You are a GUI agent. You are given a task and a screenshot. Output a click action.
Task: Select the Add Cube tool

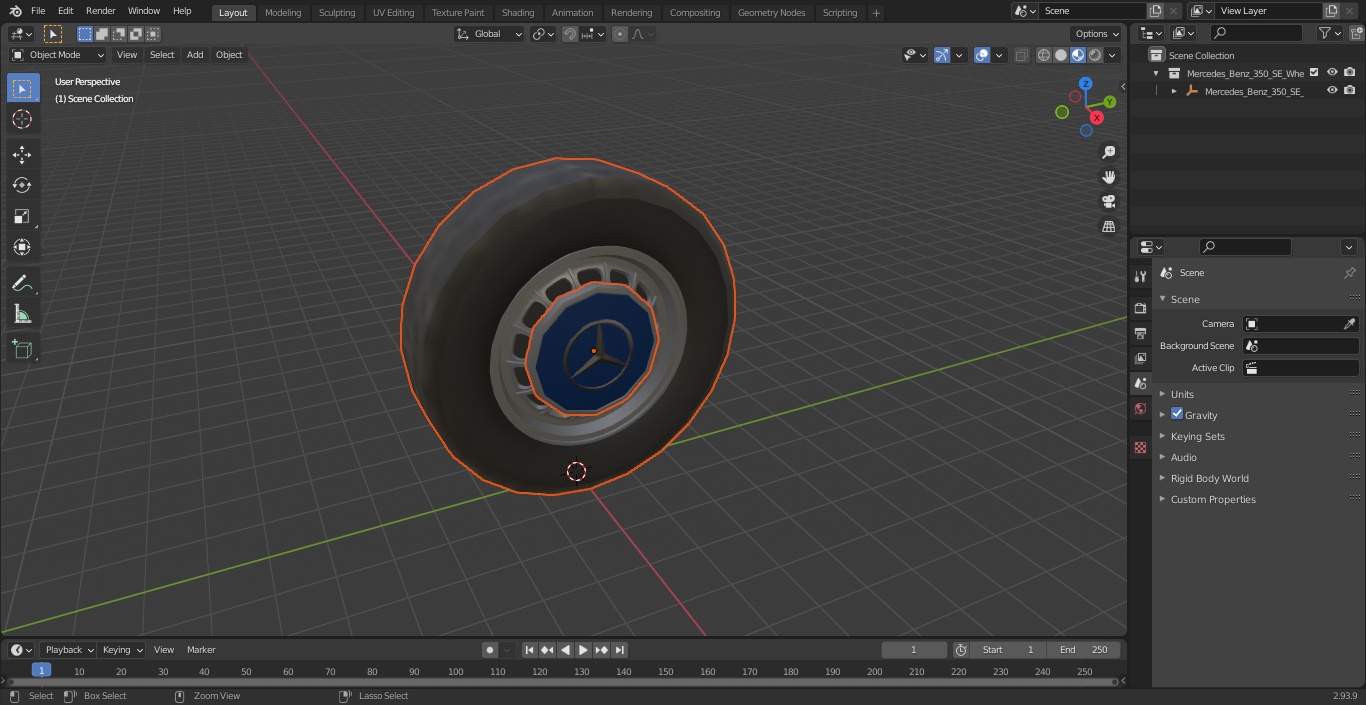tap(22, 350)
